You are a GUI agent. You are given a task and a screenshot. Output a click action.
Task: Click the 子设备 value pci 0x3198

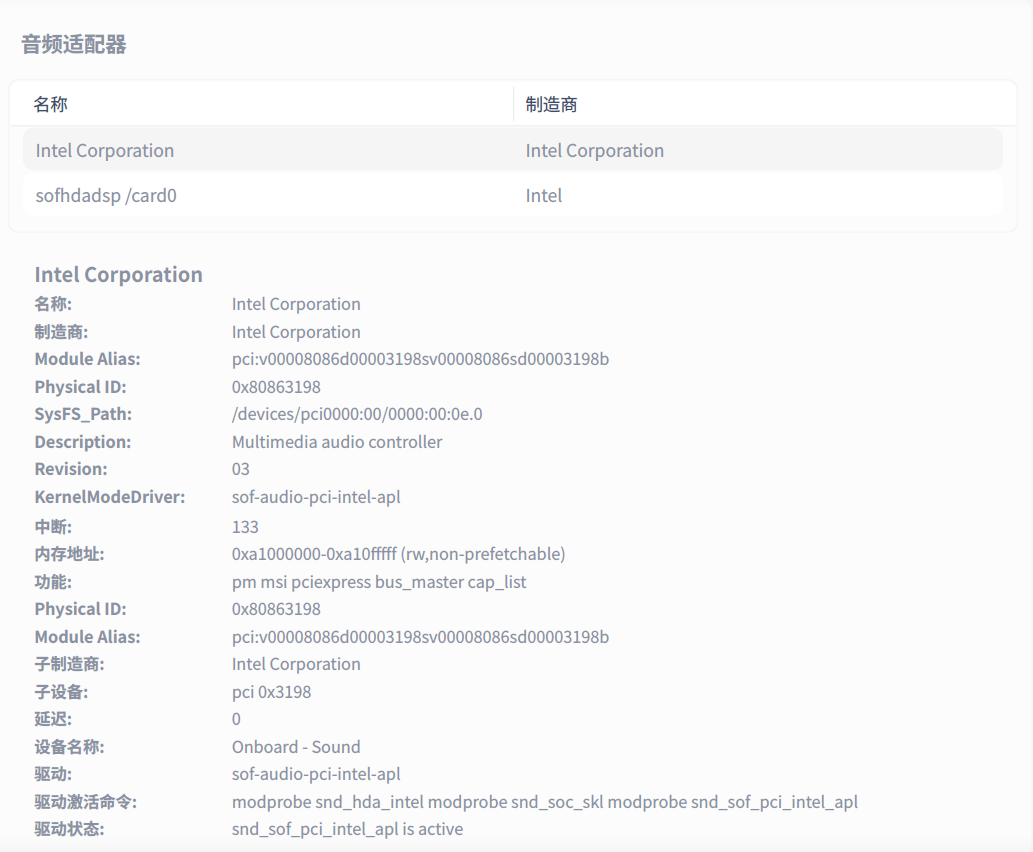pyautogui.click(x=270, y=691)
